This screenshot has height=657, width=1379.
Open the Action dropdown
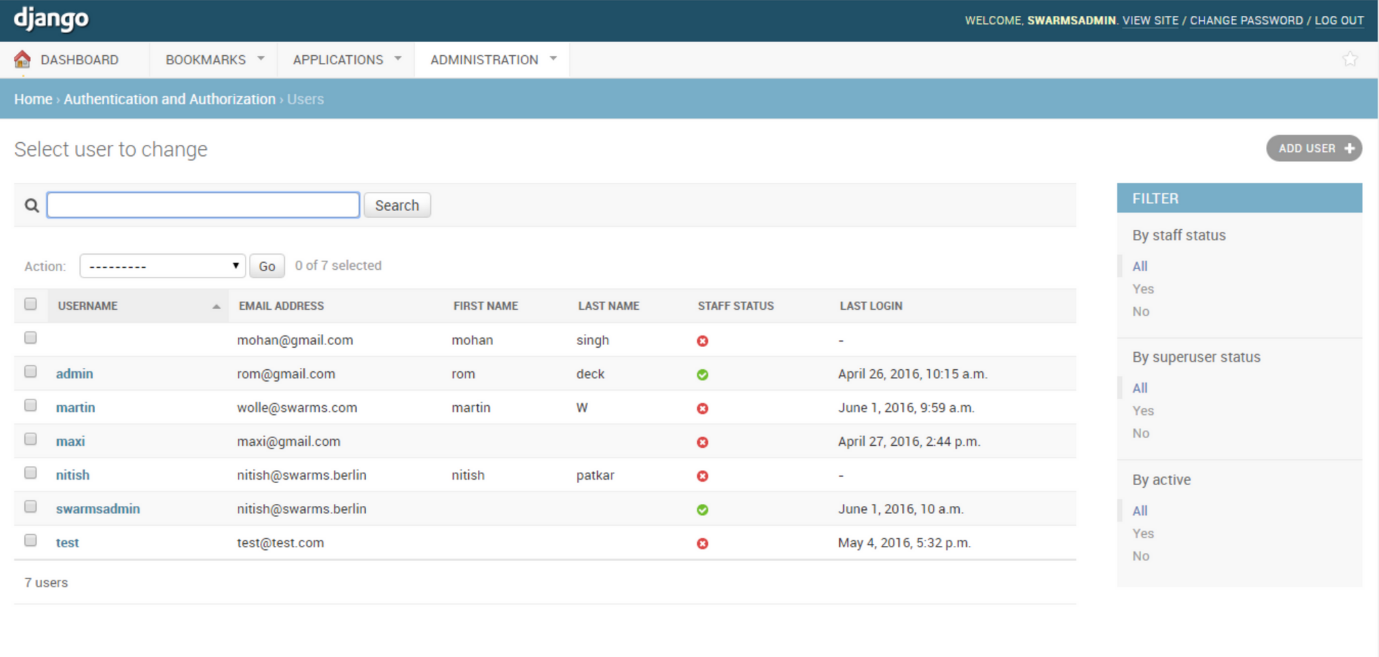pos(162,266)
